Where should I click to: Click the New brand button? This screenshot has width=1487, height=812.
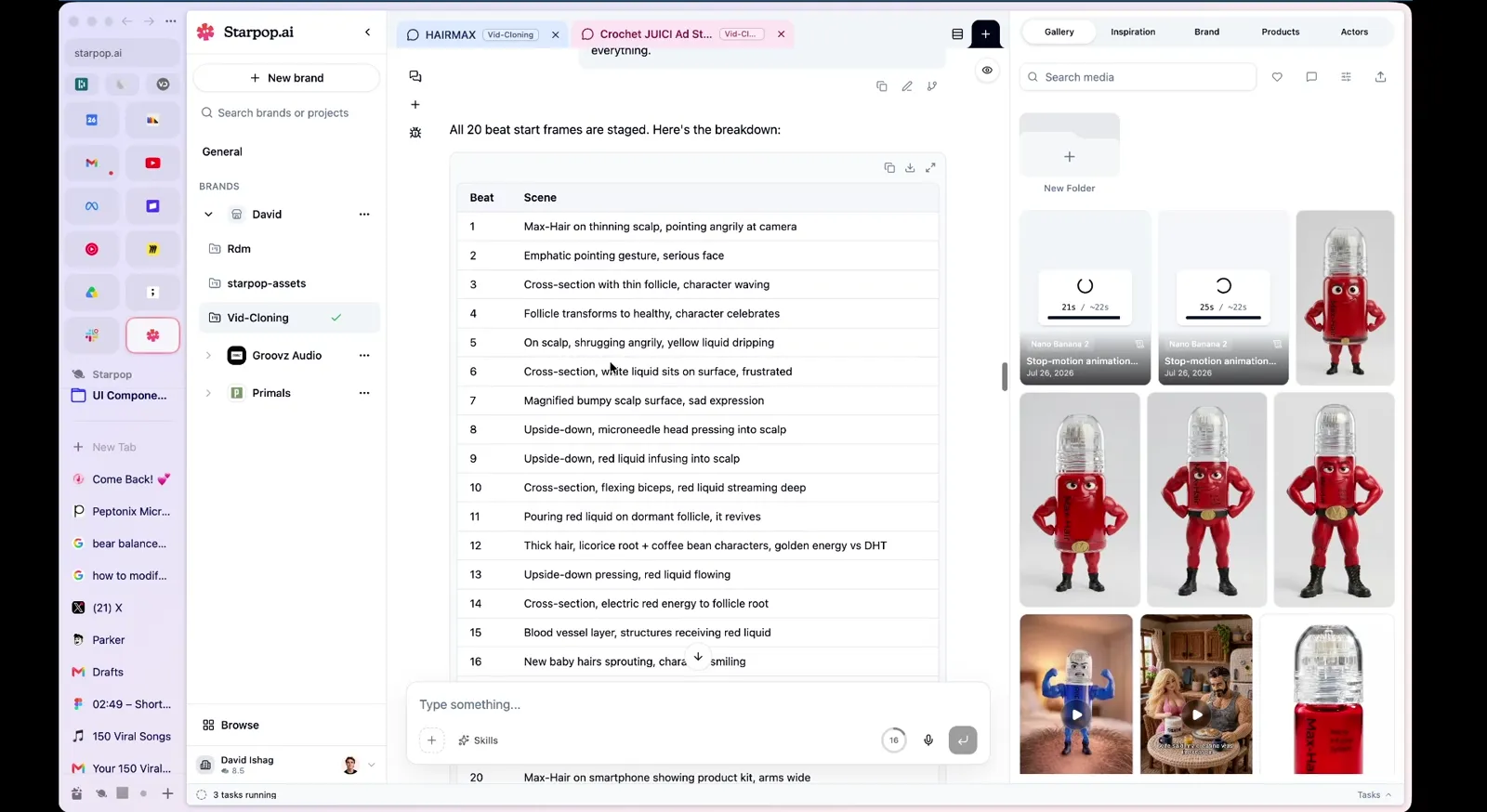coord(286,78)
